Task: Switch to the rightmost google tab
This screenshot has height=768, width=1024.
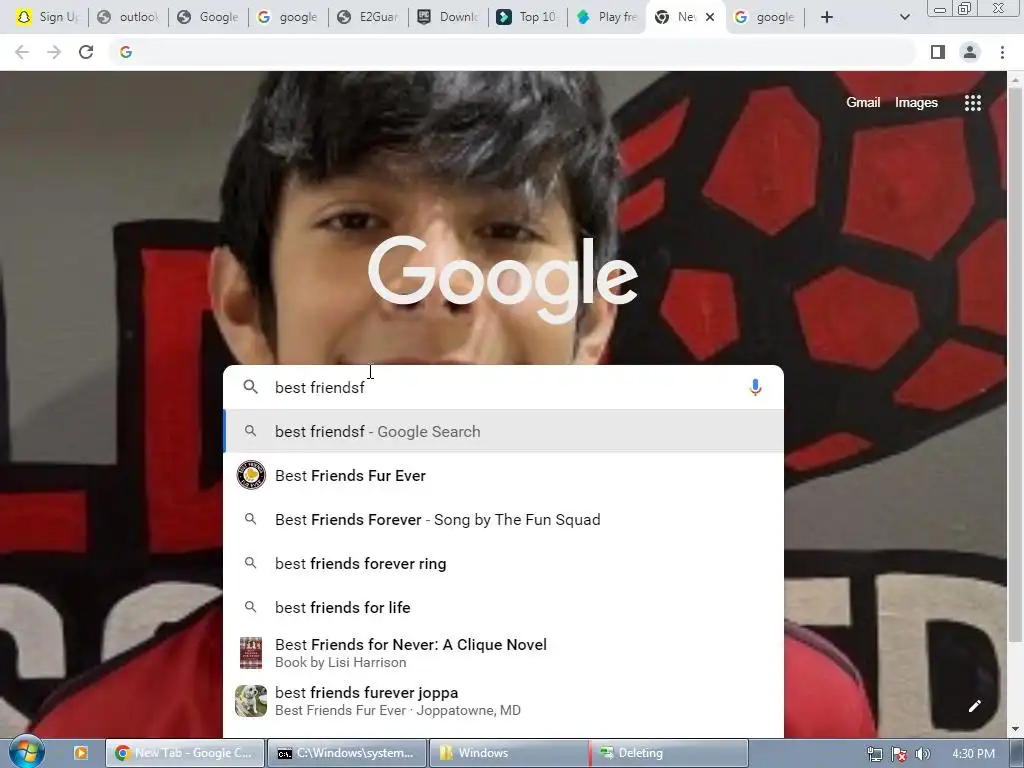Action: tap(765, 17)
